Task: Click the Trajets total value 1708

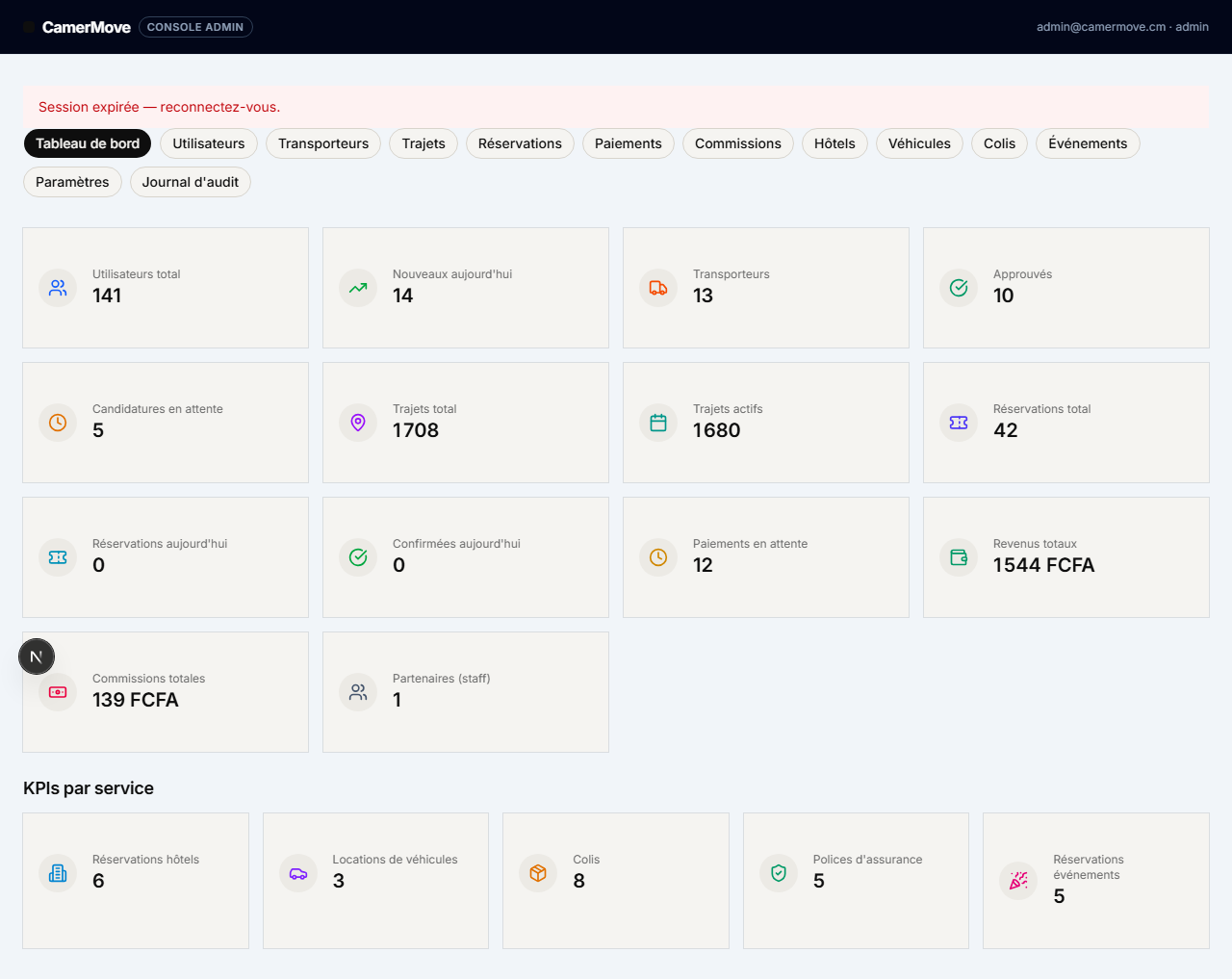Action: tap(416, 430)
